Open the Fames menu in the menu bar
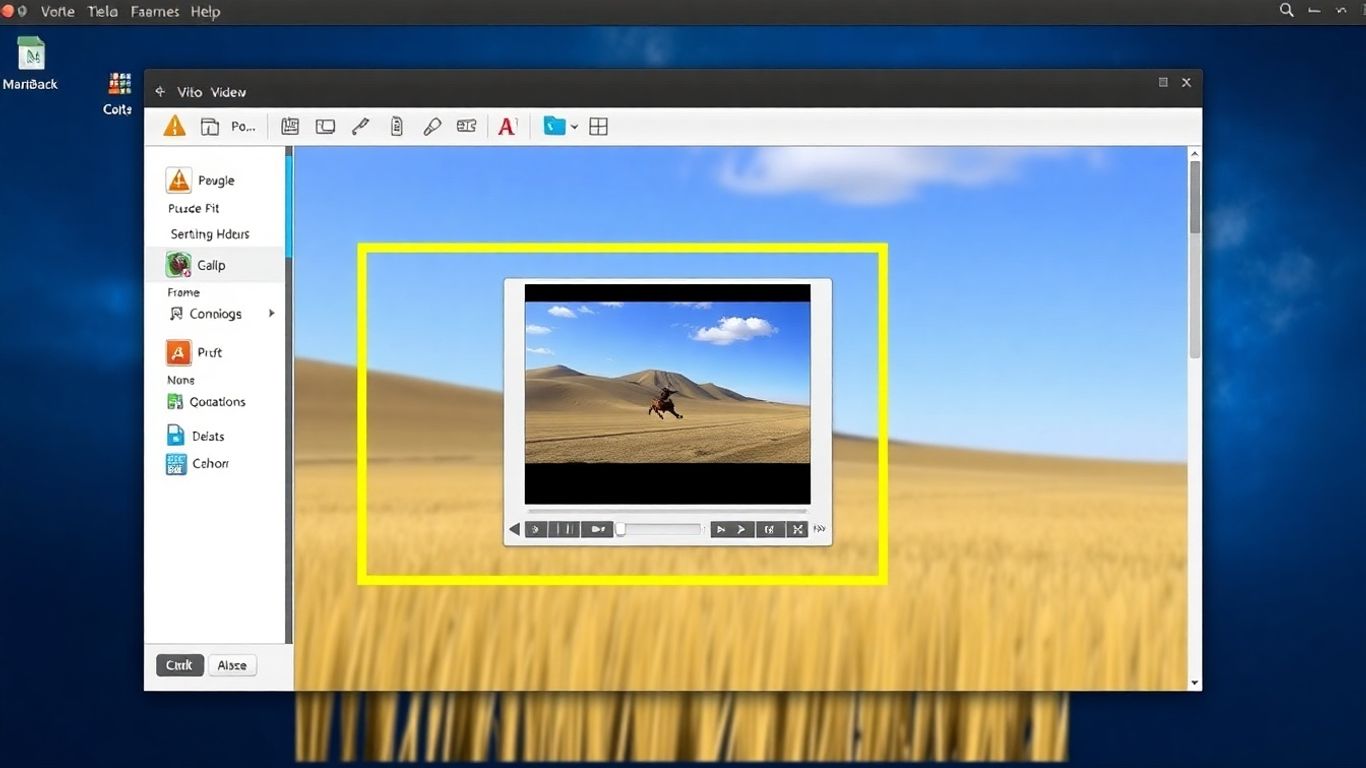This screenshot has height=768, width=1366. click(154, 11)
